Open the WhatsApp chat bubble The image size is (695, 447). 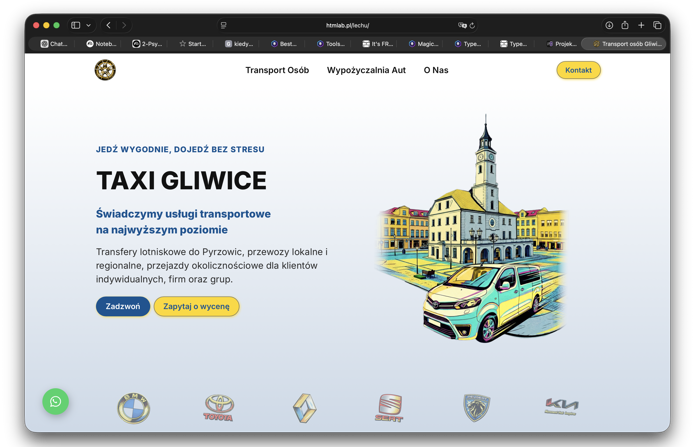point(55,402)
